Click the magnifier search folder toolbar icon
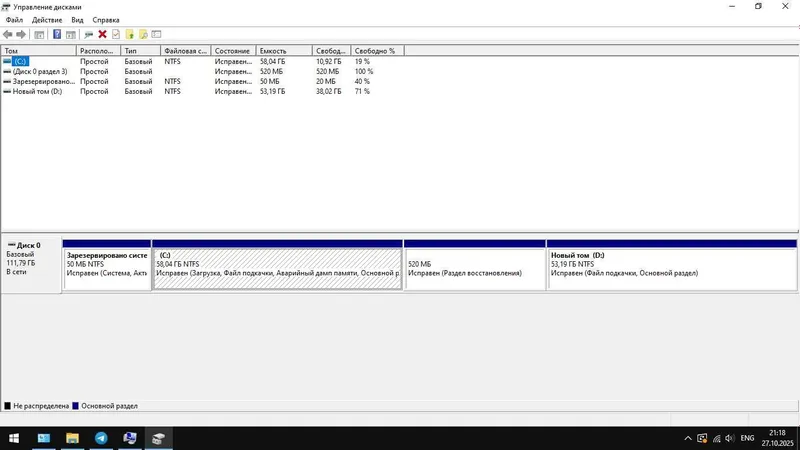Viewport: 800px width, 450px height. point(143,34)
